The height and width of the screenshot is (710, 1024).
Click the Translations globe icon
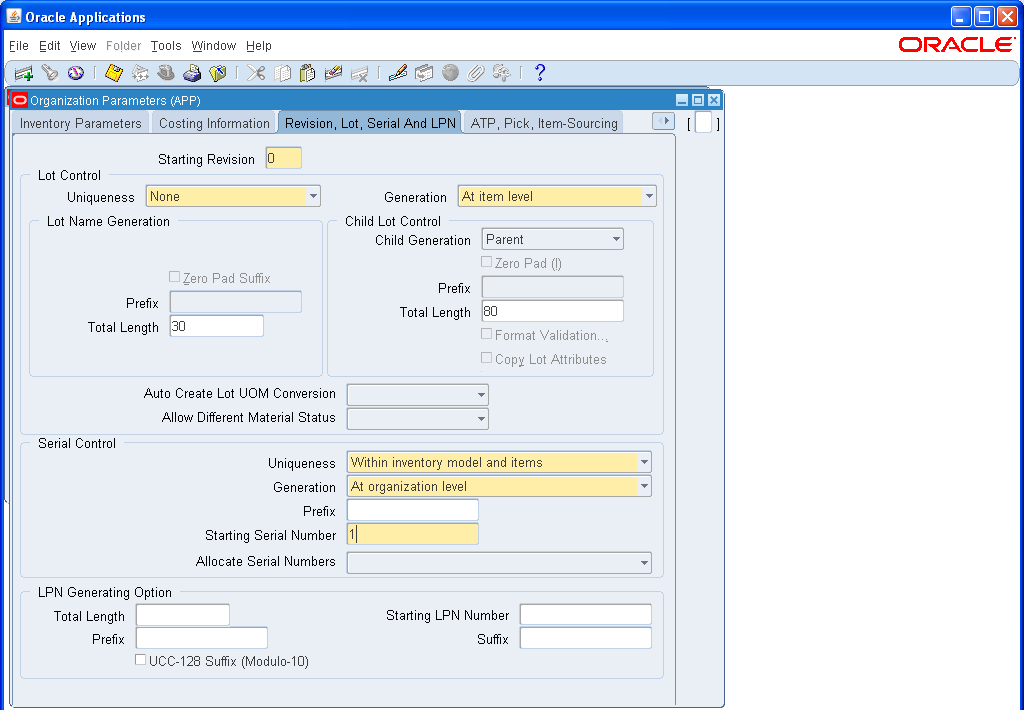point(450,73)
